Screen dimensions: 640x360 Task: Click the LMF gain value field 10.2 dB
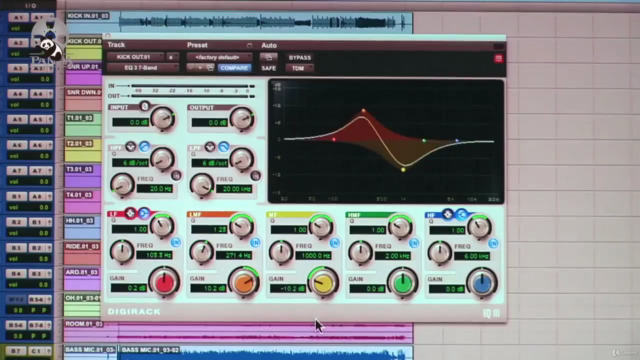(x=209, y=288)
